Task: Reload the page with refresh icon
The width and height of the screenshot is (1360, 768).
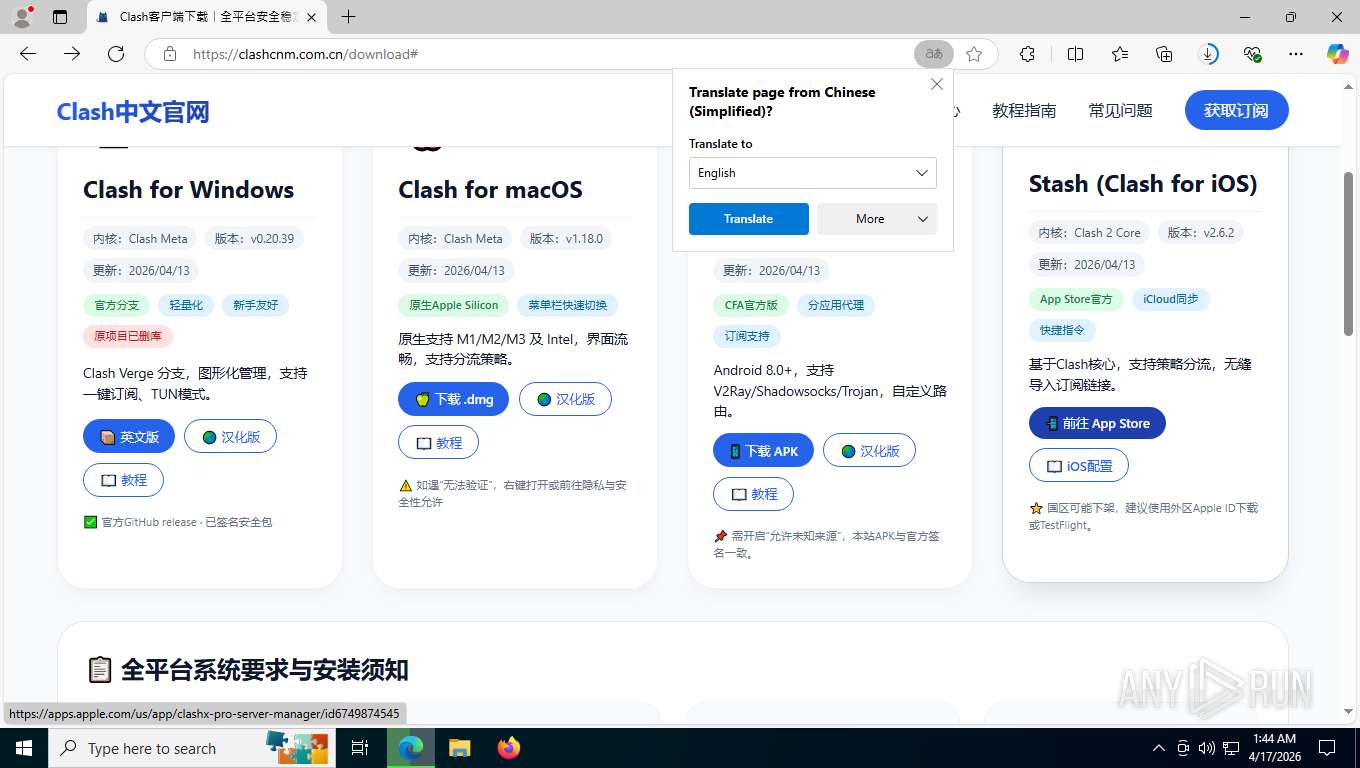Action: [x=116, y=54]
